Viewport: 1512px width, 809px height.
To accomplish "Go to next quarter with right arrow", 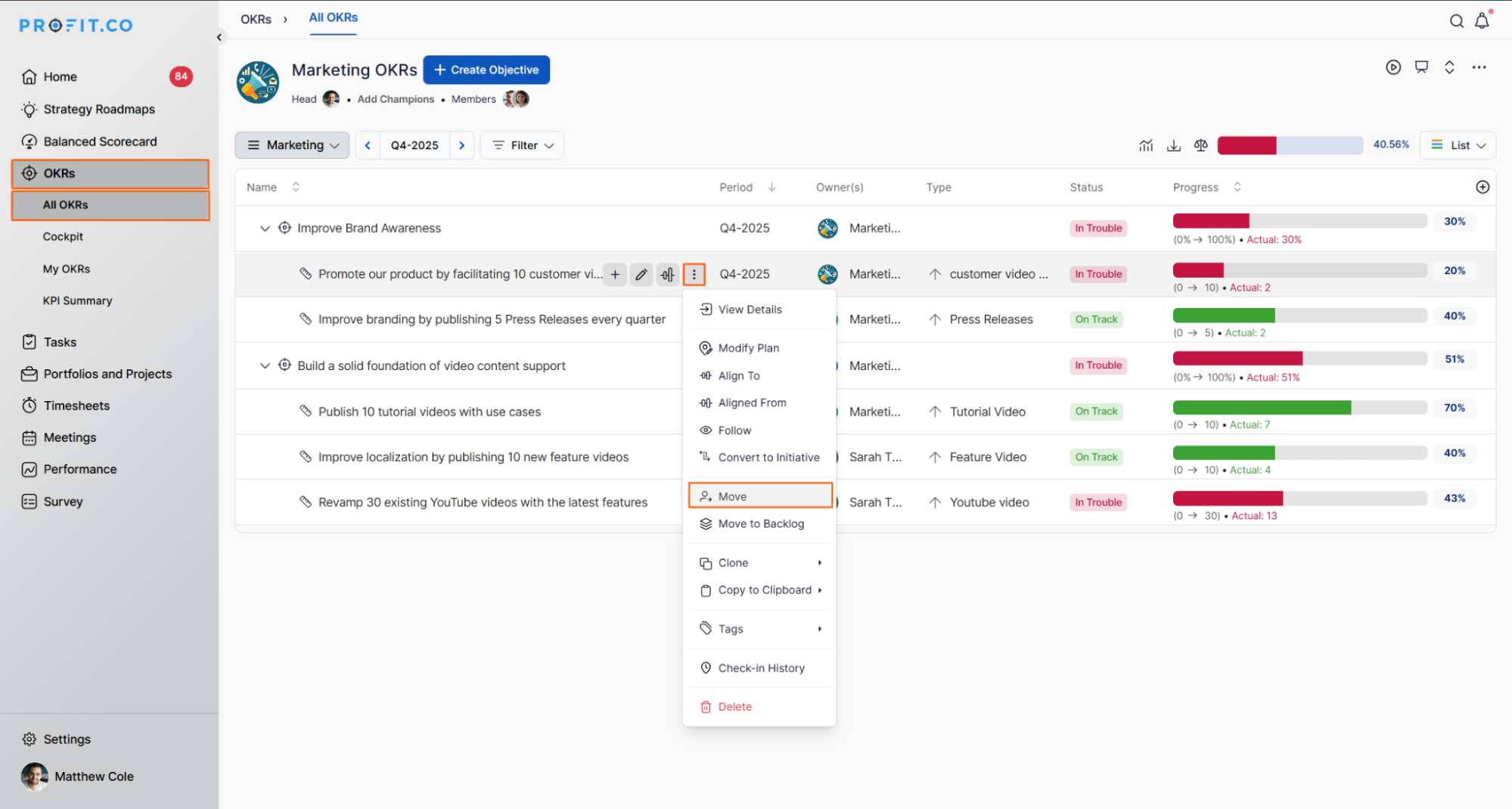I will 461,145.
